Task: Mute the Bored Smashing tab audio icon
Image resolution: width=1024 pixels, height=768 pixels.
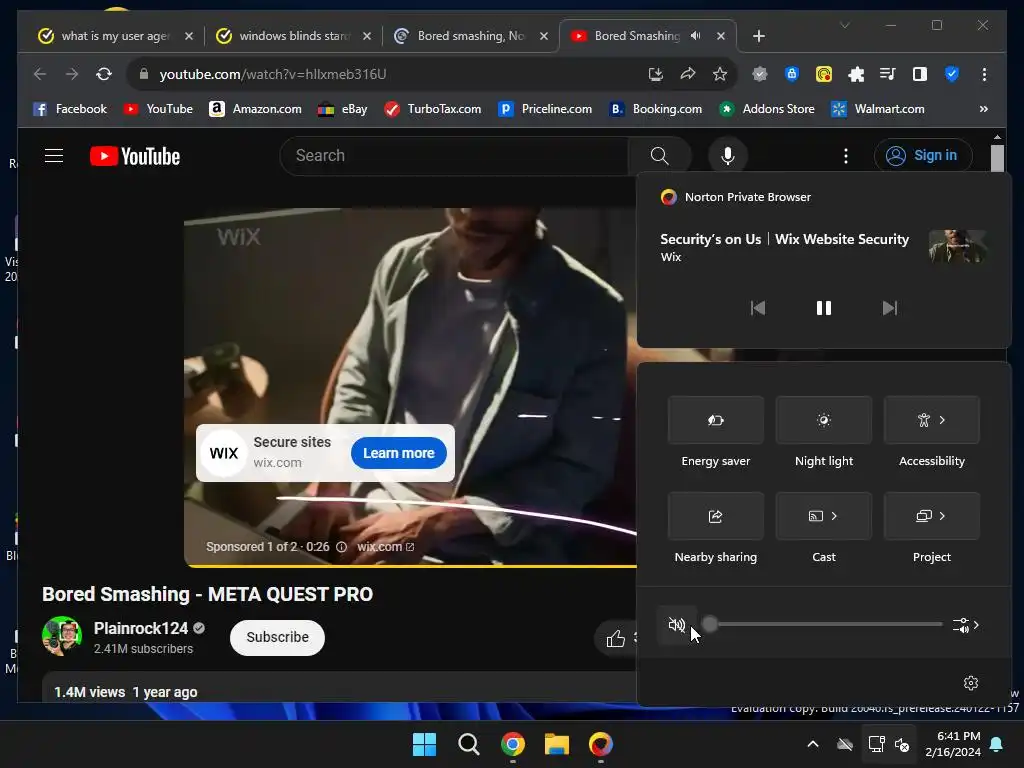Action: click(x=696, y=36)
